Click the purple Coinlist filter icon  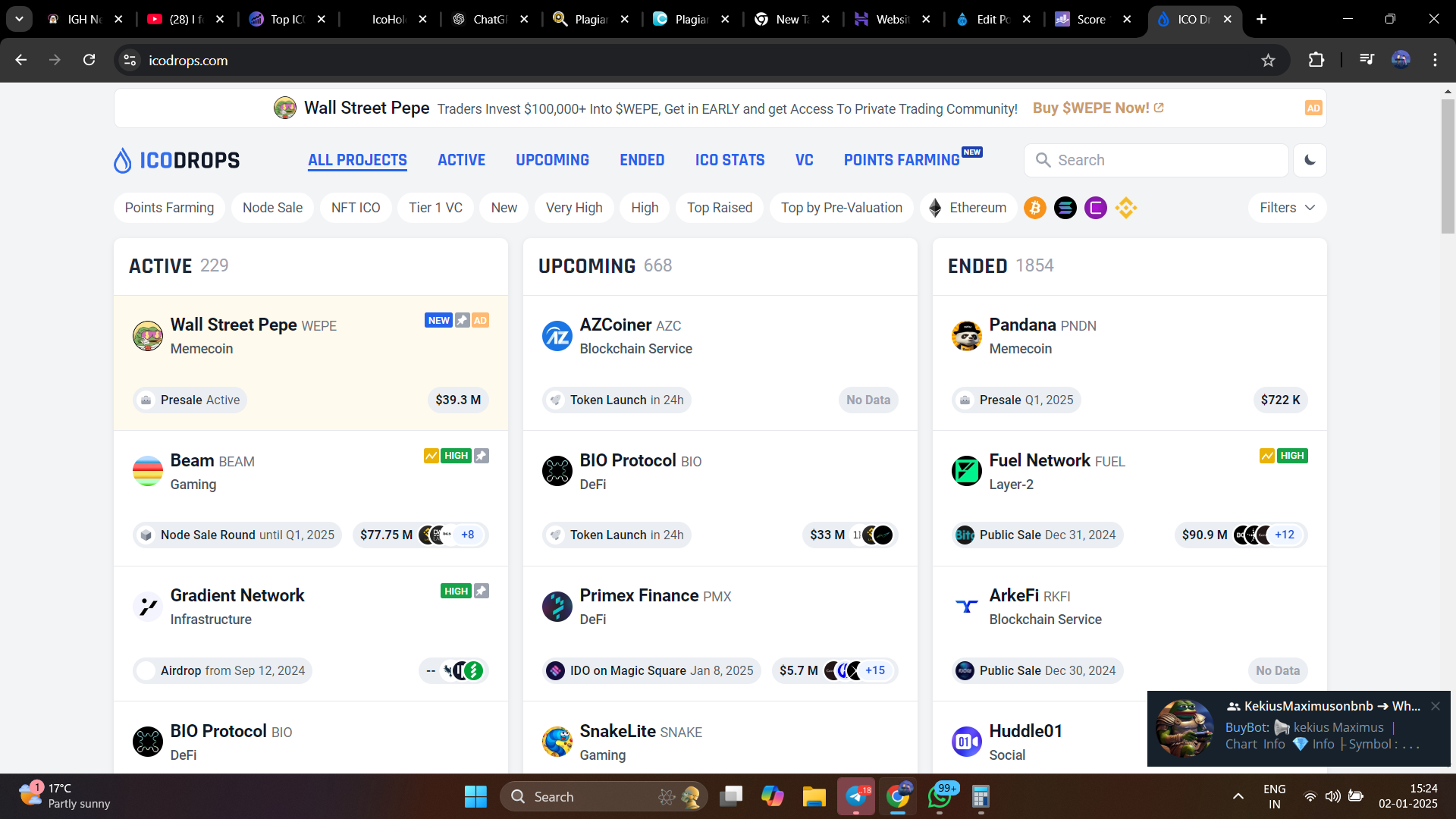tap(1095, 207)
